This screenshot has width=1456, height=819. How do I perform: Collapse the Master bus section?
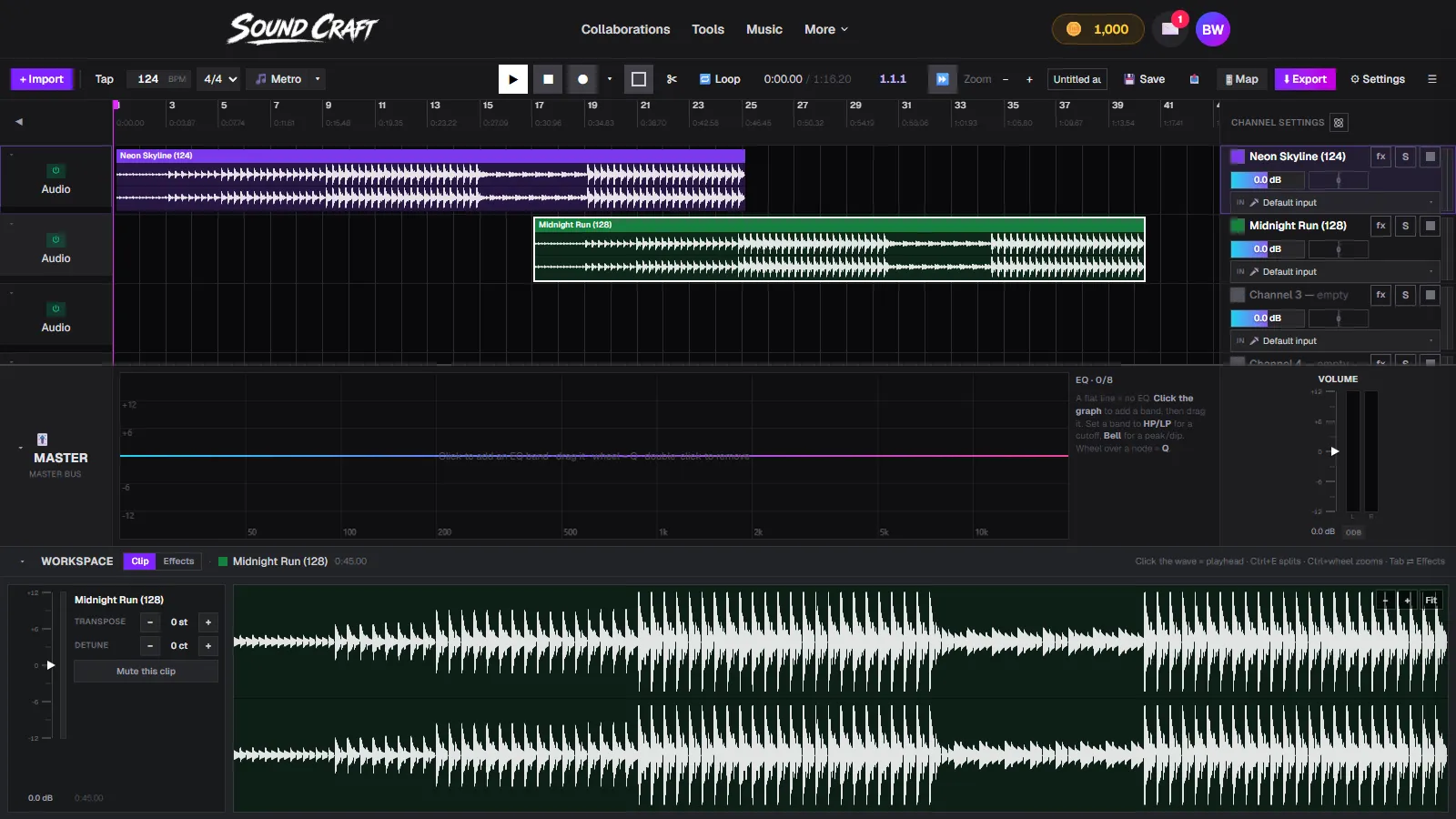[20, 449]
